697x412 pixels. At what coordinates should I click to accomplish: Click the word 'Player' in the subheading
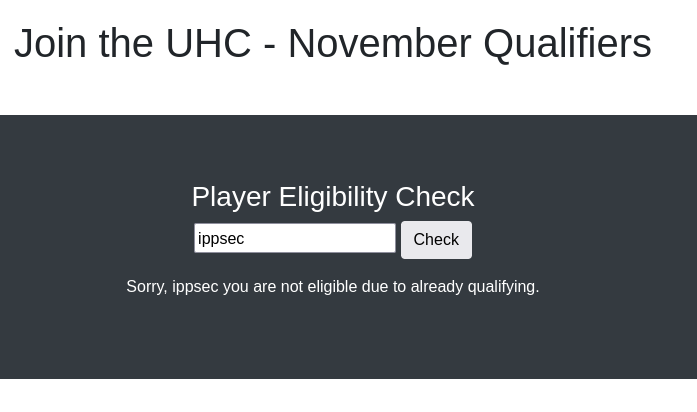pyautogui.click(x=230, y=196)
